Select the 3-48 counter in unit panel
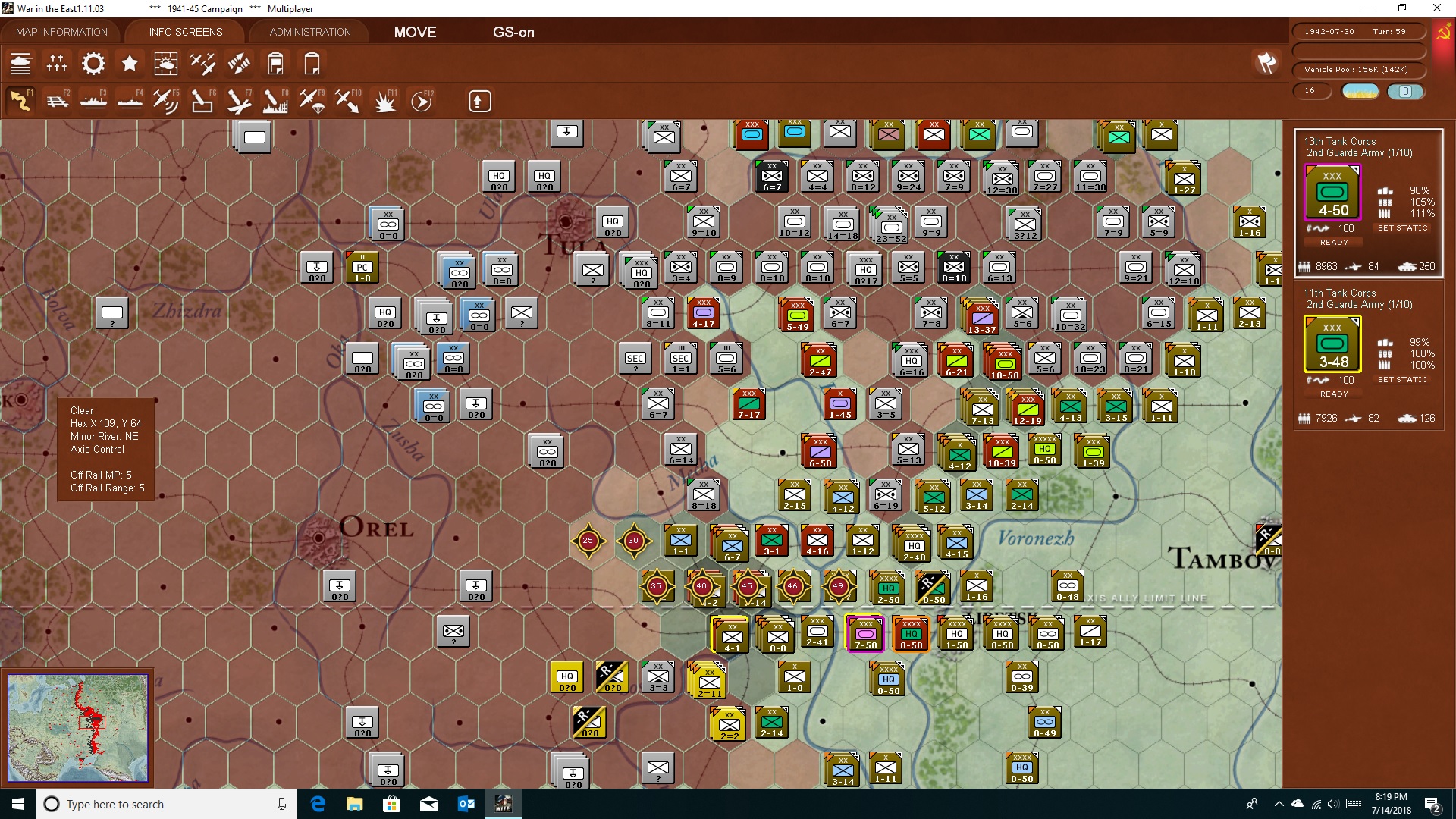Viewport: 1456px width, 819px height. point(1332,344)
